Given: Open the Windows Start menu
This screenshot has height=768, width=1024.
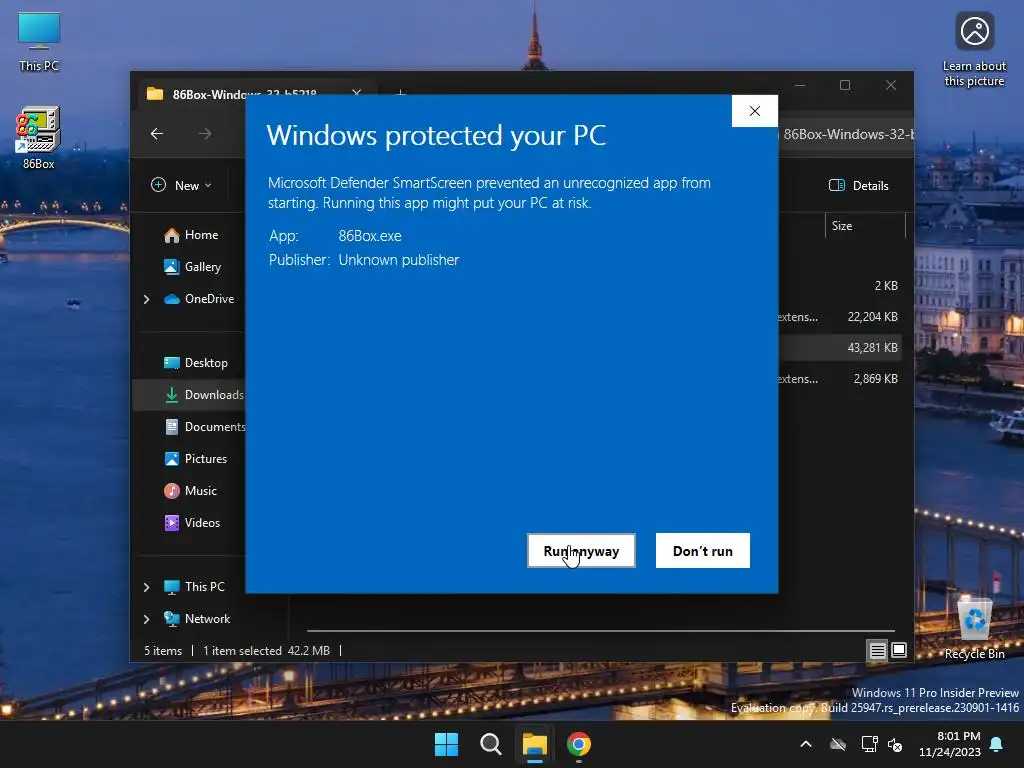Looking at the screenshot, I should 447,744.
